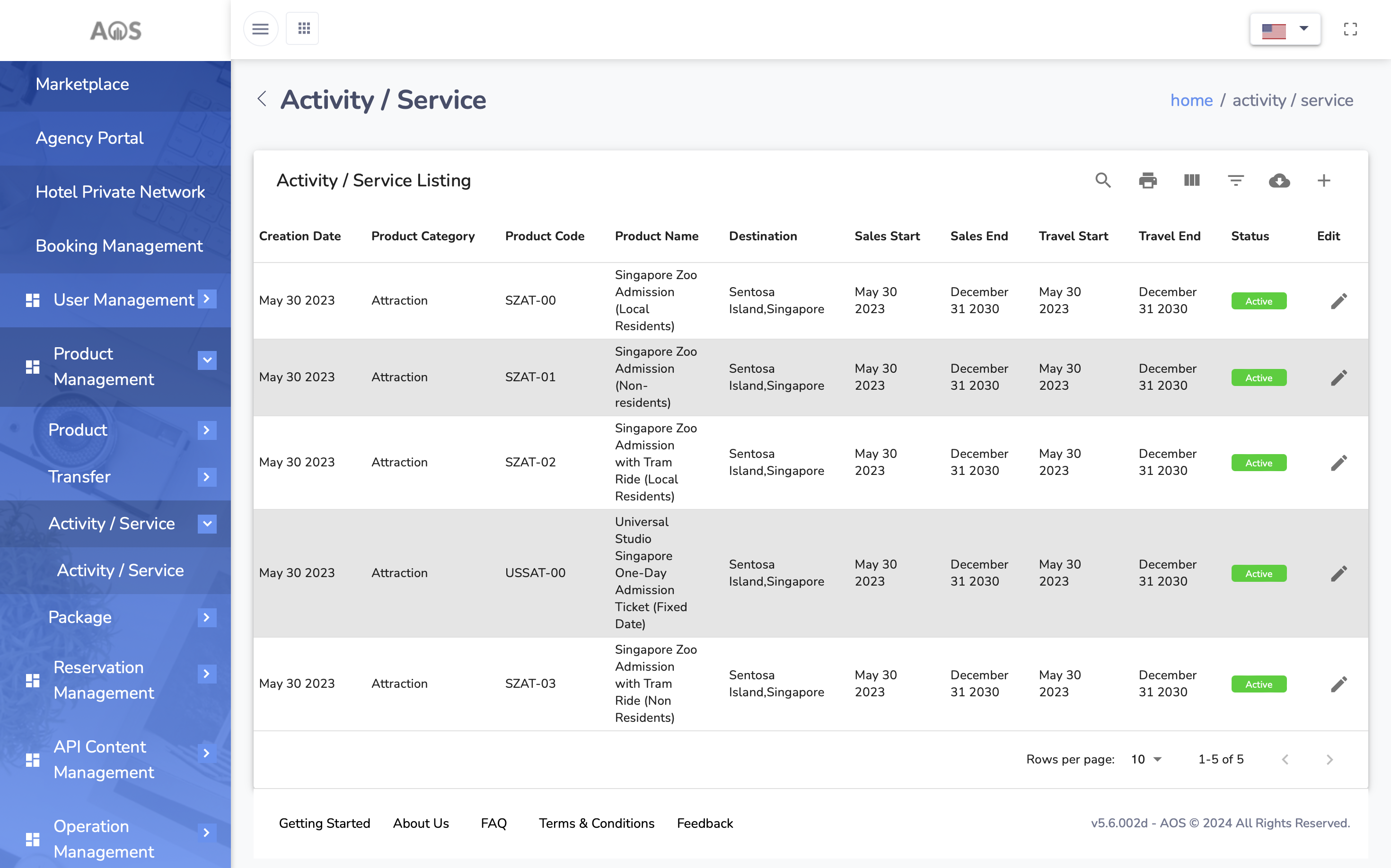1391x868 pixels.
Task: Collapse the Product Management section
Action: click(207, 360)
